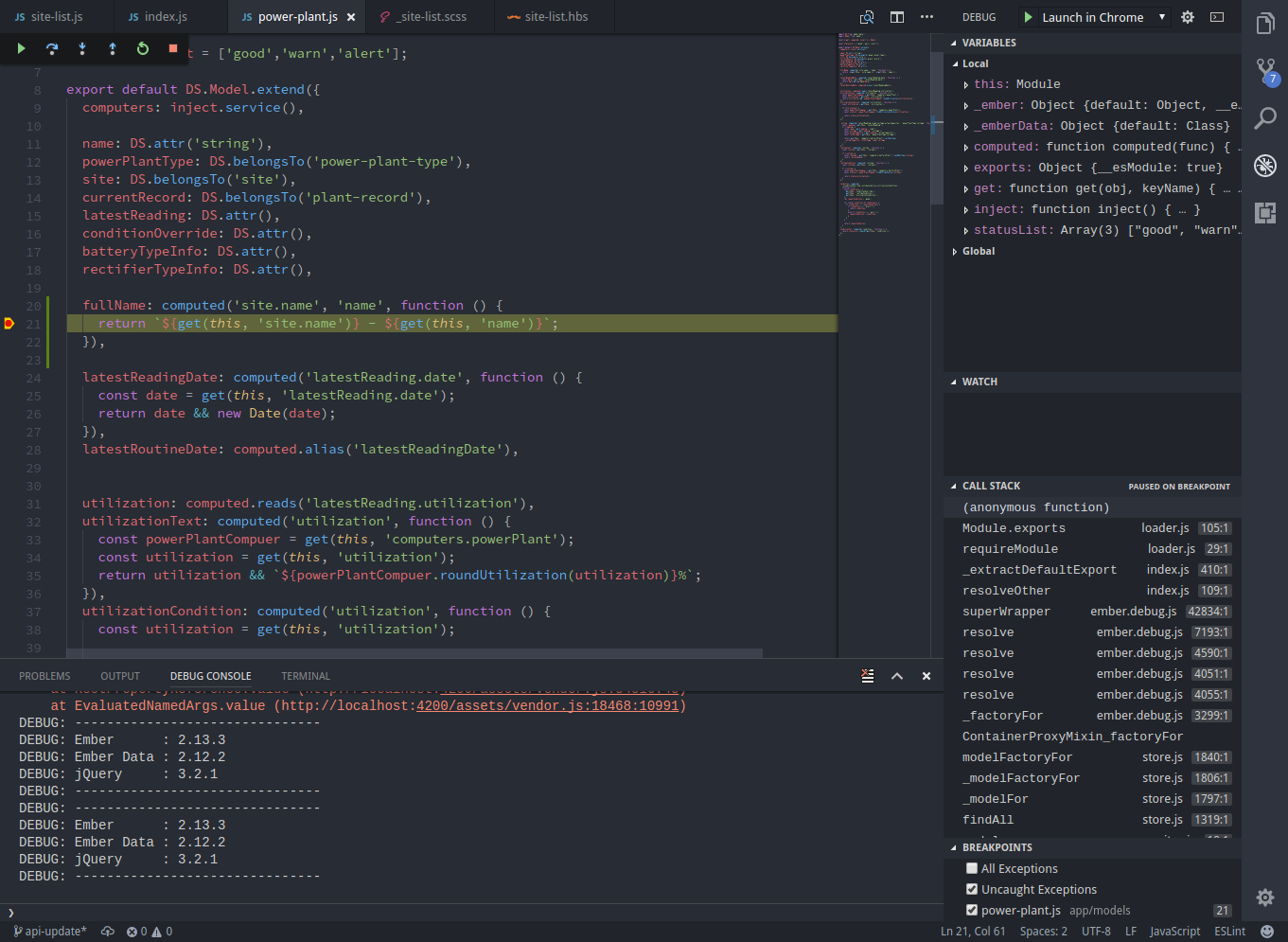1288x942 pixels.
Task: Split the editor
Action: [x=897, y=17]
